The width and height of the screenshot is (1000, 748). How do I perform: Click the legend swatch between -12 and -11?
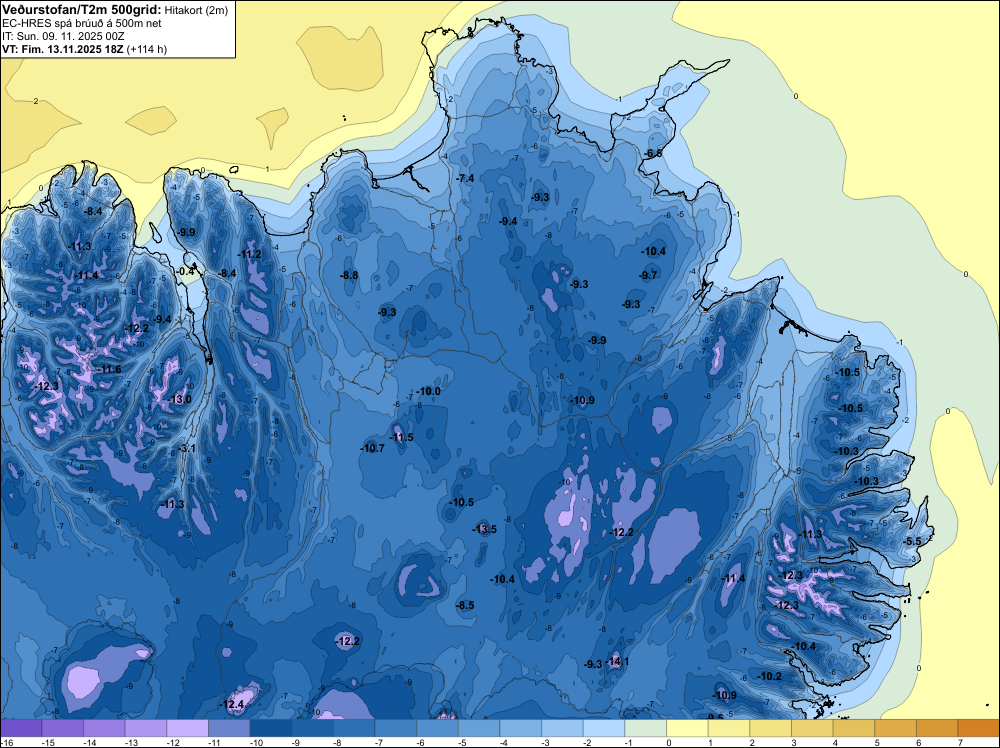coord(188,728)
